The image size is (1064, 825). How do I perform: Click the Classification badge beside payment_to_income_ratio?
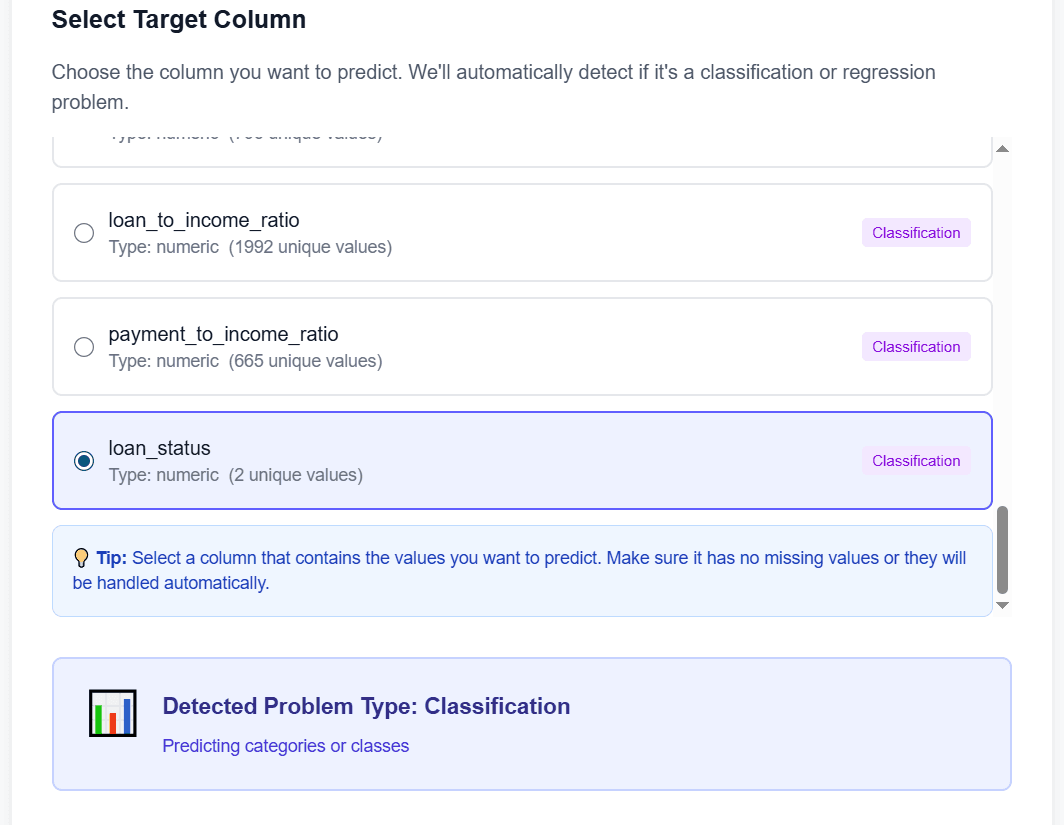point(915,346)
